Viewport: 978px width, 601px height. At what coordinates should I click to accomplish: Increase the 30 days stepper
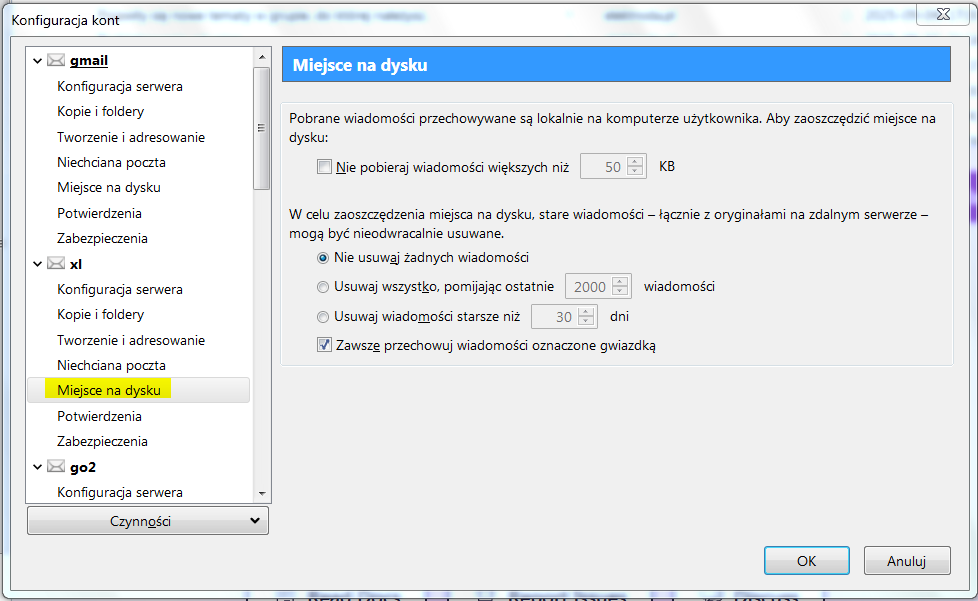click(x=586, y=311)
